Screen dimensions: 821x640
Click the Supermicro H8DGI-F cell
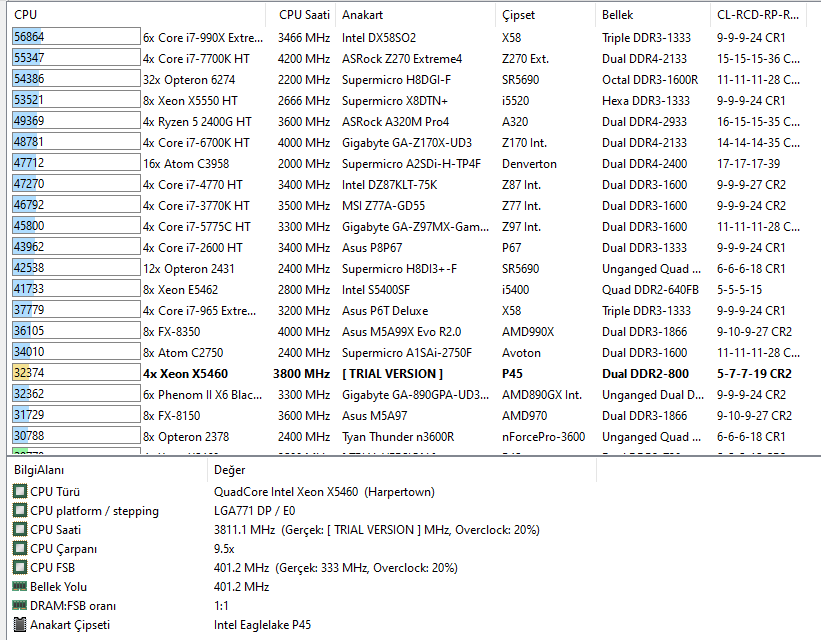tap(396, 80)
